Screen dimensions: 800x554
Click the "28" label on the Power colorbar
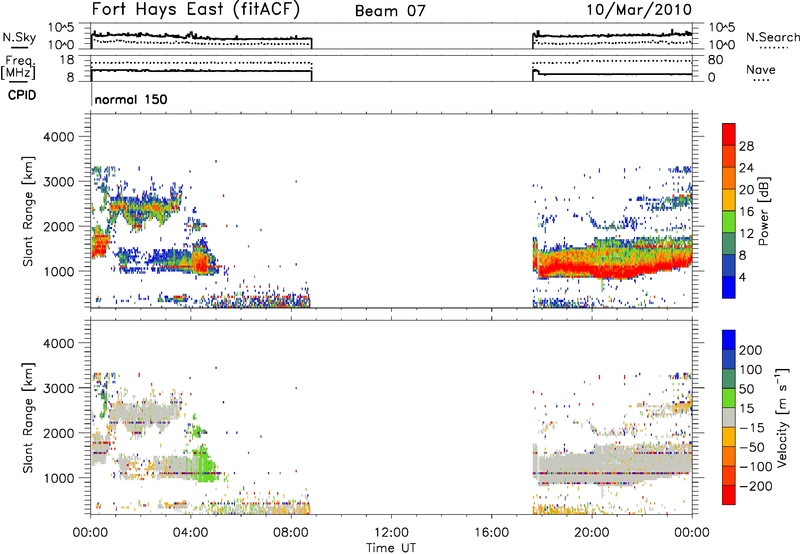(746, 146)
